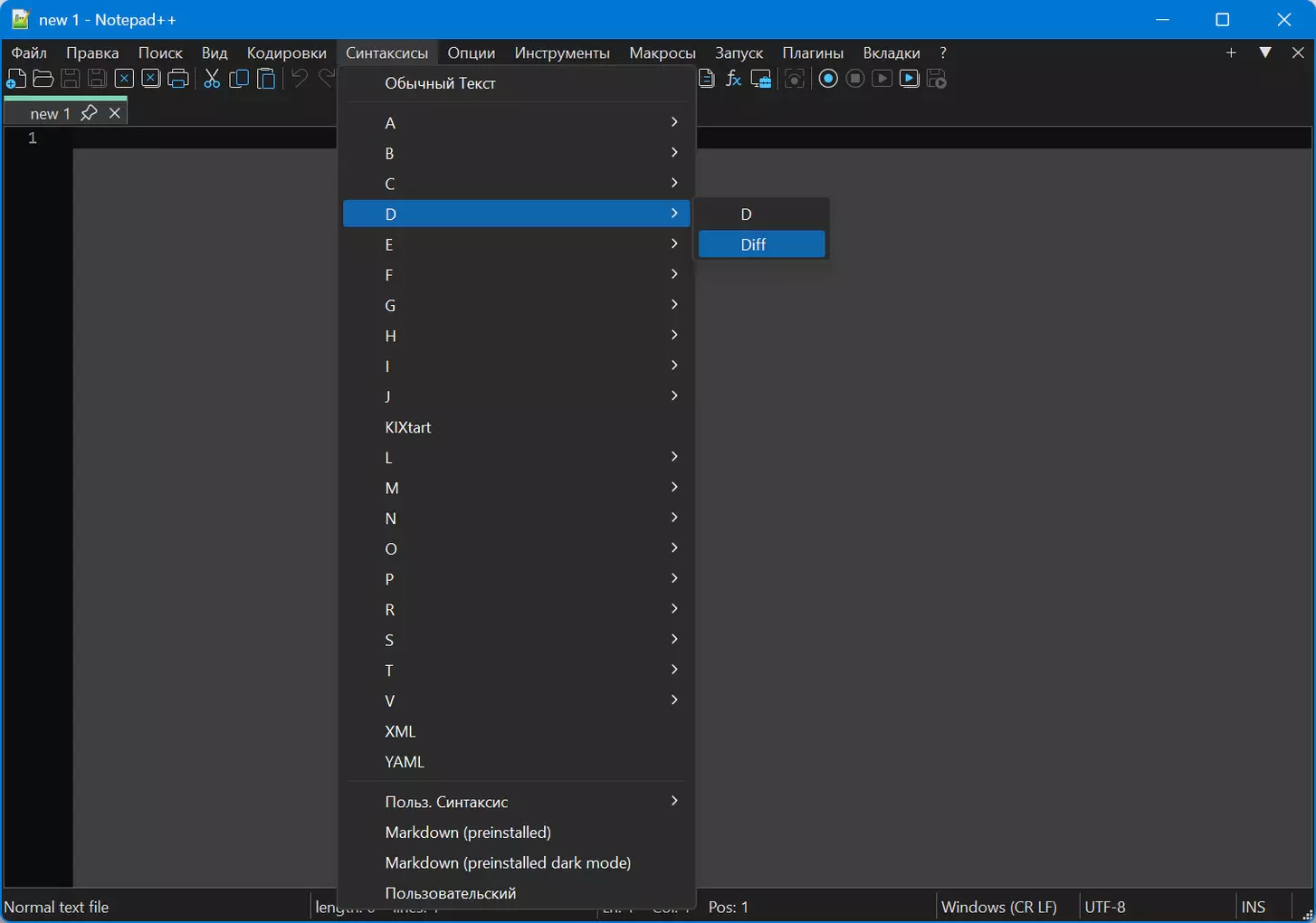Close the open Синтаксисы menu
Viewport: 1316px width, 923px height.
(x=387, y=52)
